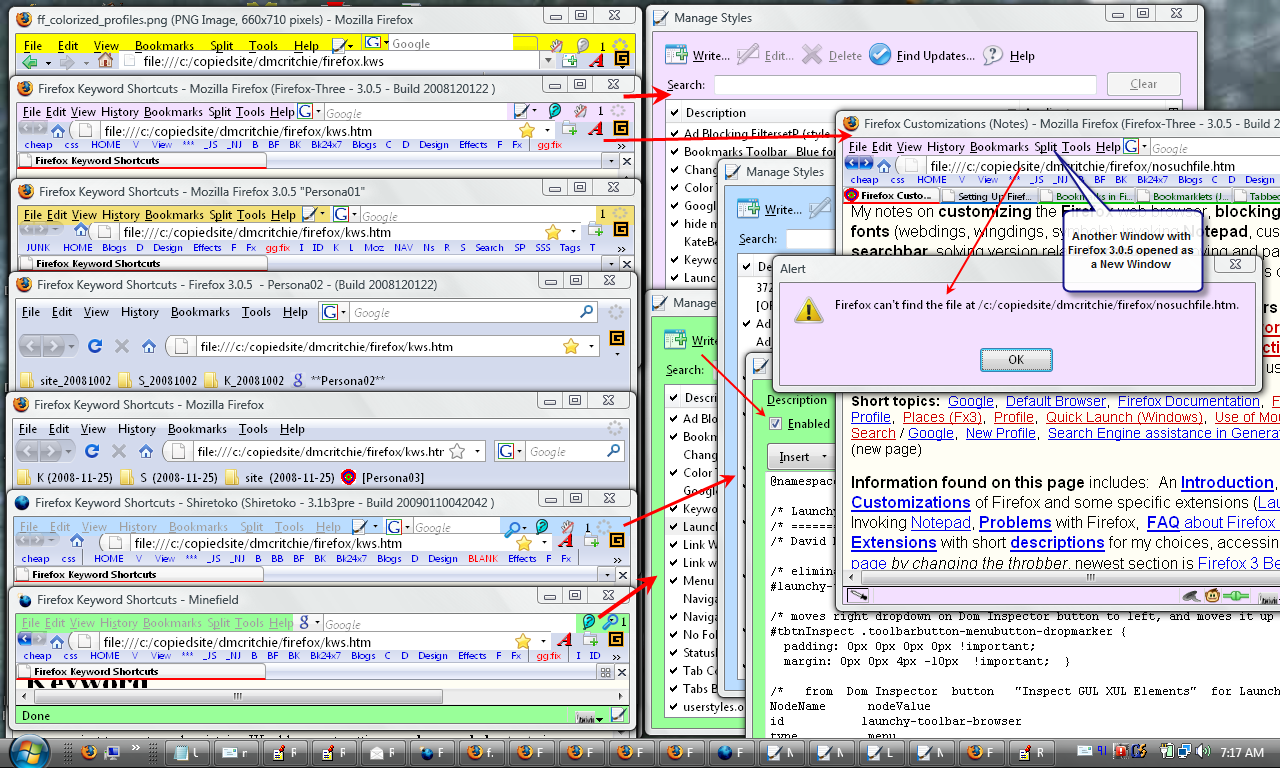Viewport: 1280px width, 768px height.
Task: Toggle check beside 'Statusl' in green Manage Styles
Action: [x=675, y=652]
